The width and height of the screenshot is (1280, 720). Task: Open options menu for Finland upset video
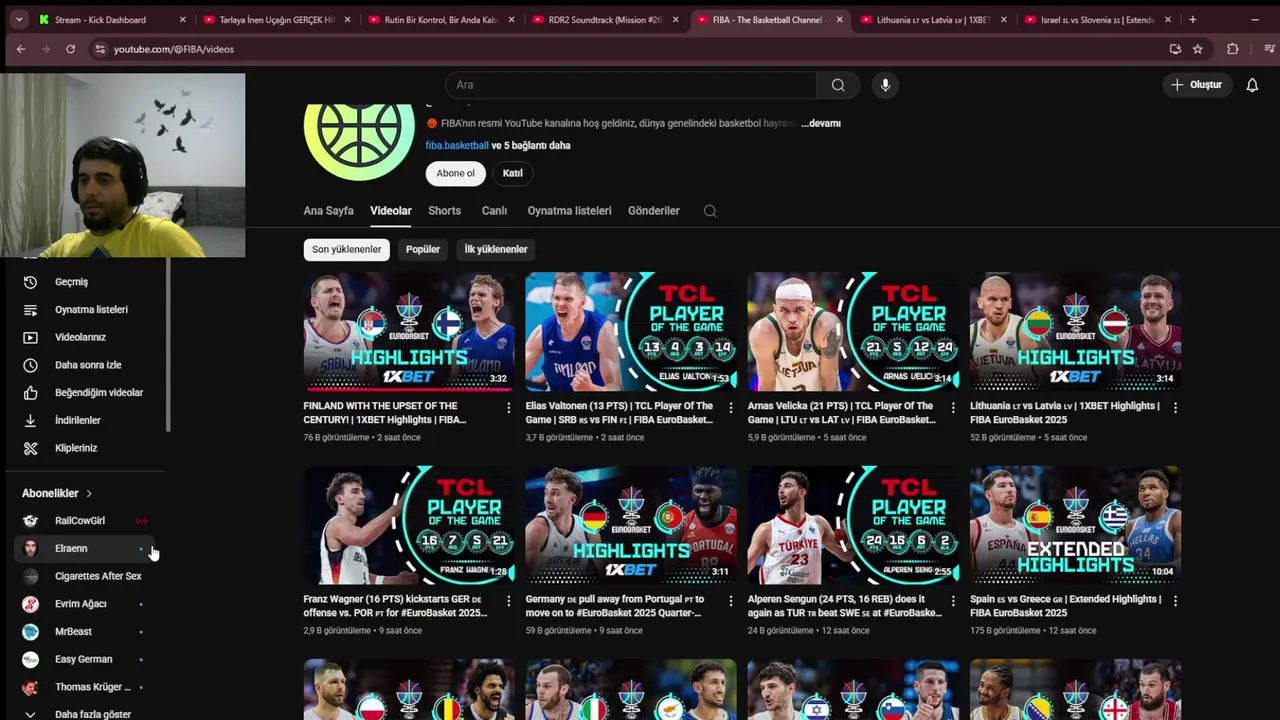point(508,408)
